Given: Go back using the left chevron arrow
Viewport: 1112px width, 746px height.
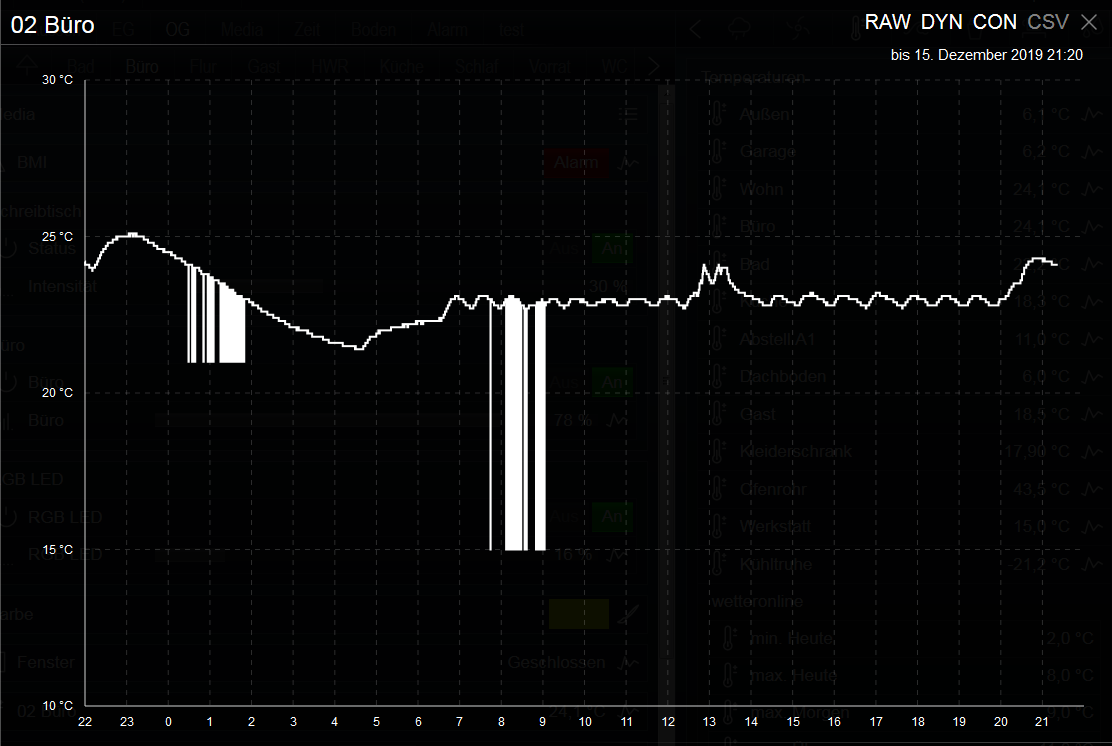Looking at the screenshot, I should click(x=696, y=29).
